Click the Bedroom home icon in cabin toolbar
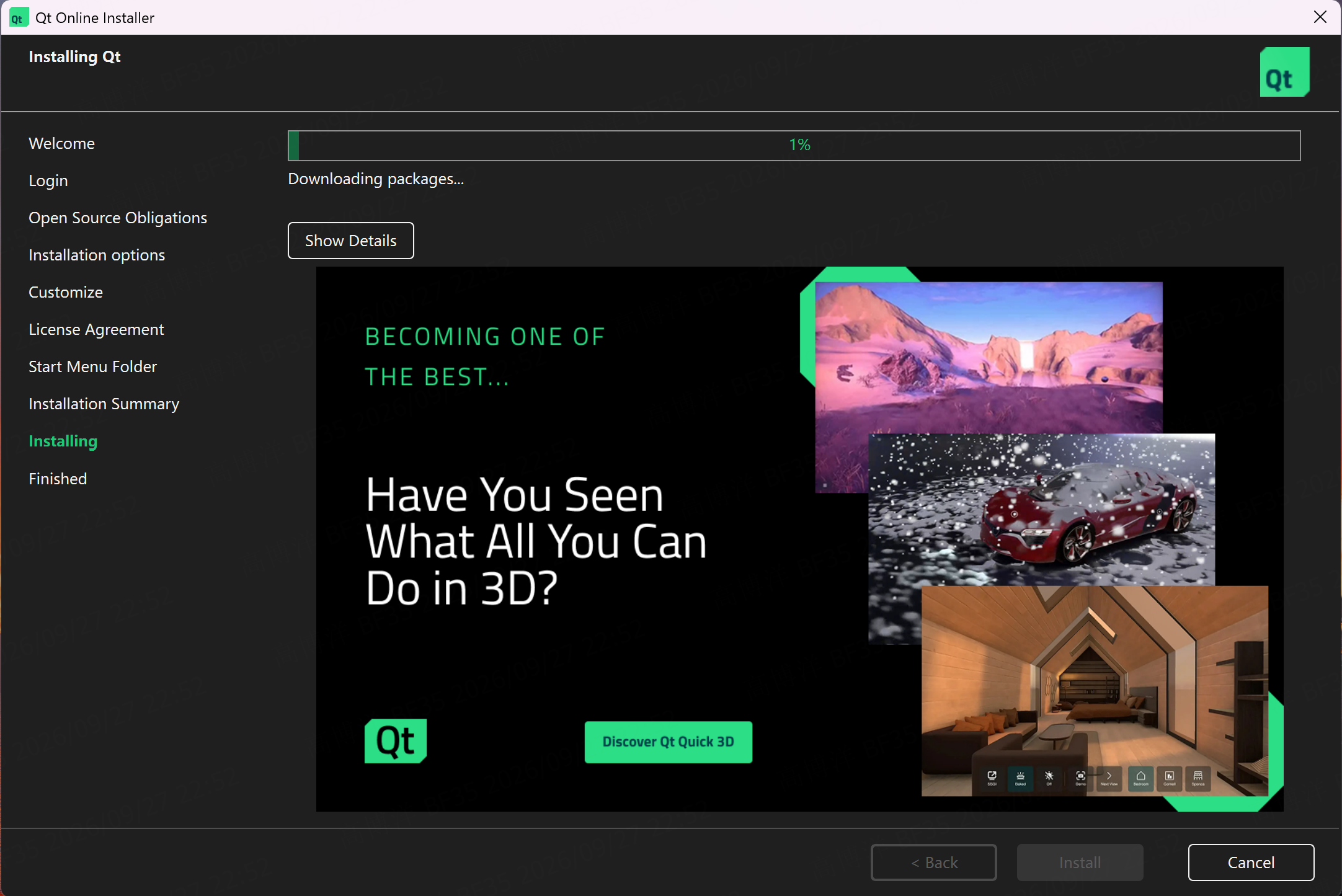Image resolution: width=1342 pixels, height=896 pixels. pos(1140,778)
